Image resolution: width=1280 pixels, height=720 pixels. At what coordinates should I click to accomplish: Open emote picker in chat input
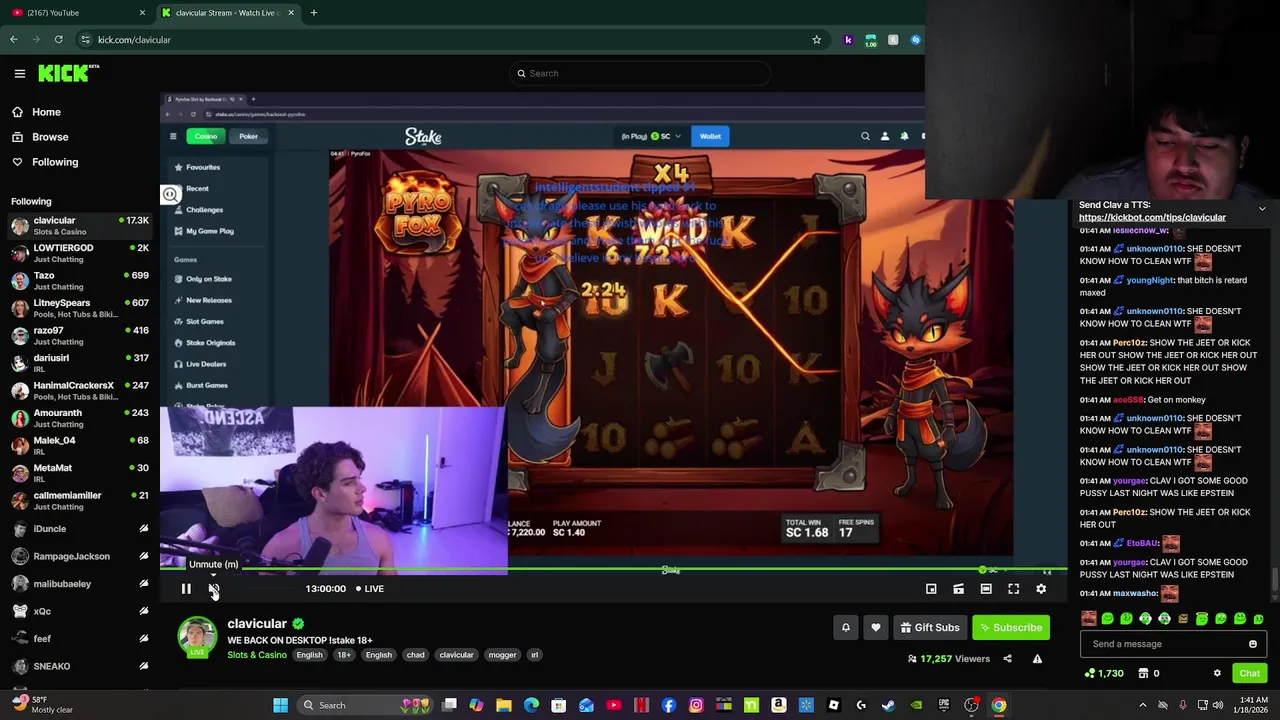coord(1252,644)
